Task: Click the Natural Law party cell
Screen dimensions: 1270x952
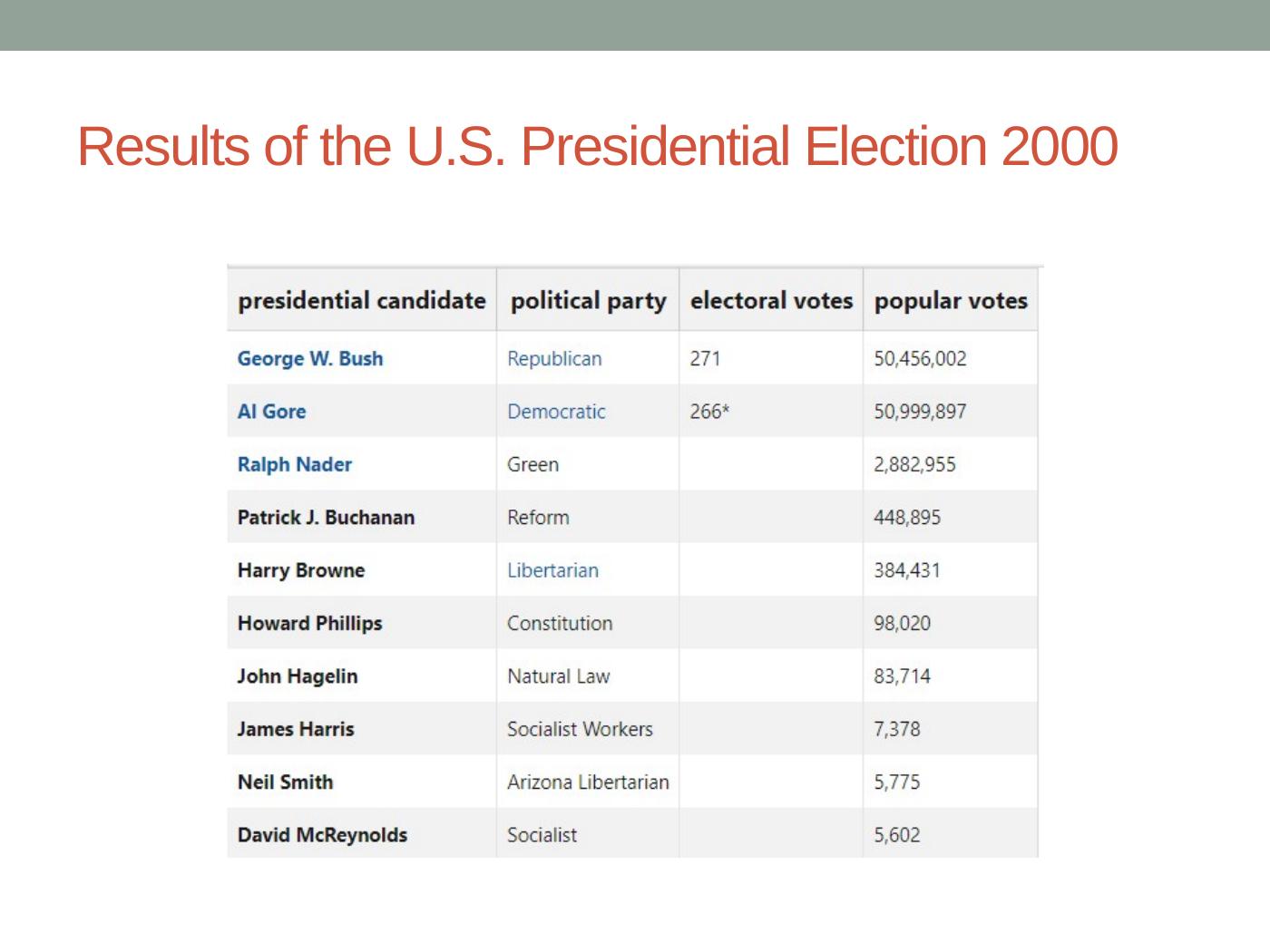Action: coord(558,676)
